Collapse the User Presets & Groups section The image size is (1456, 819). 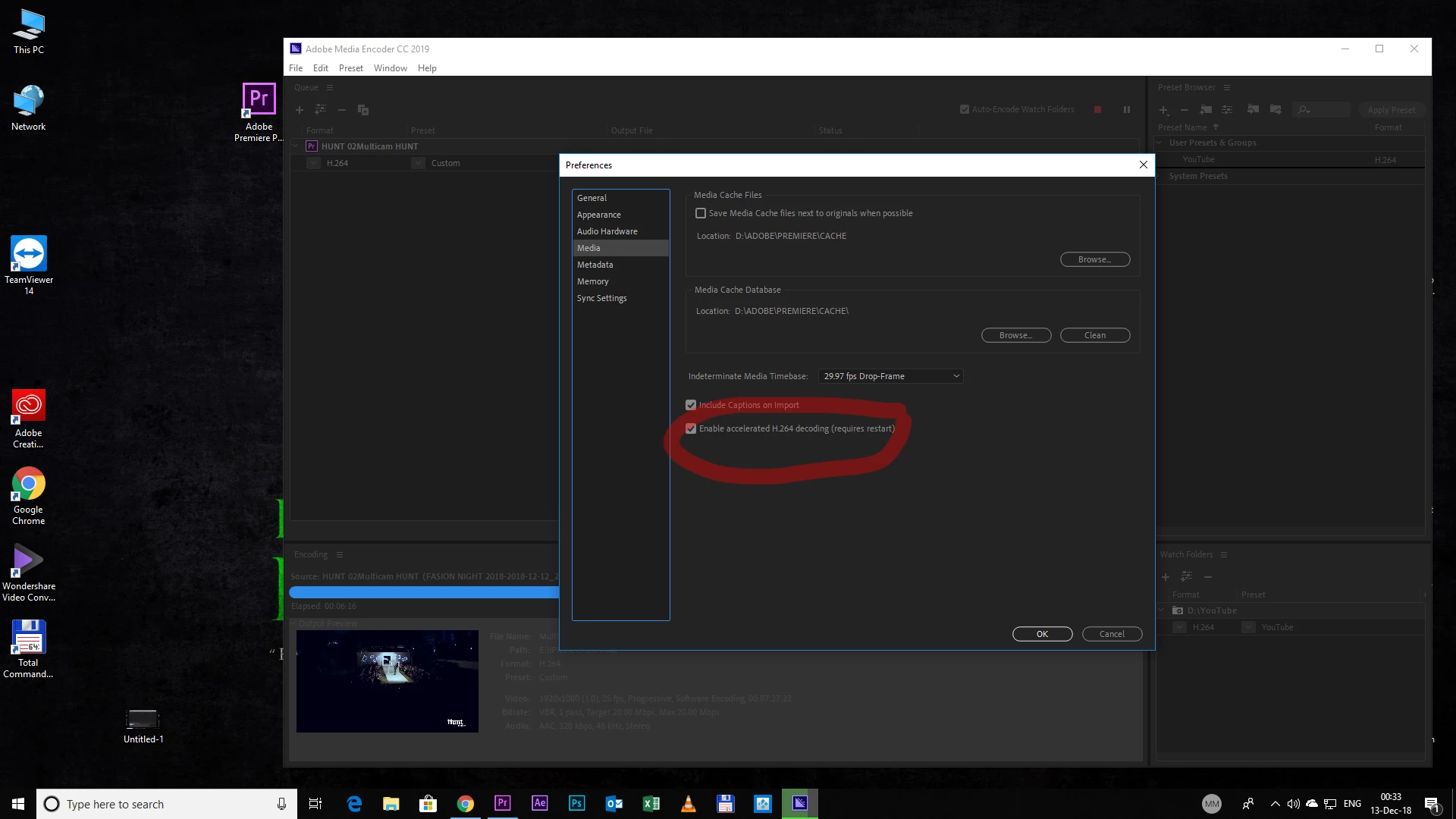(x=1159, y=143)
